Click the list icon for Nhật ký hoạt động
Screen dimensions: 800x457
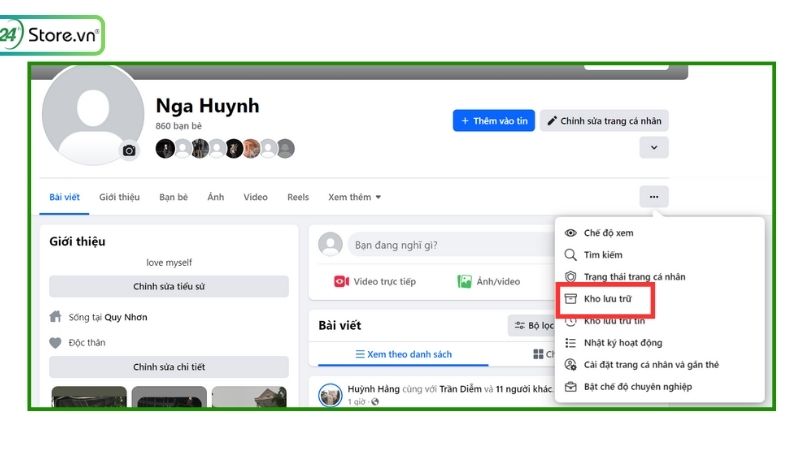click(570, 343)
